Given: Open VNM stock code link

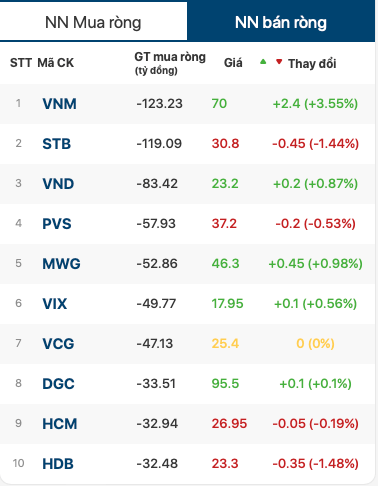Looking at the screenshot, I should pyautogui.click(x=60, y=104).
